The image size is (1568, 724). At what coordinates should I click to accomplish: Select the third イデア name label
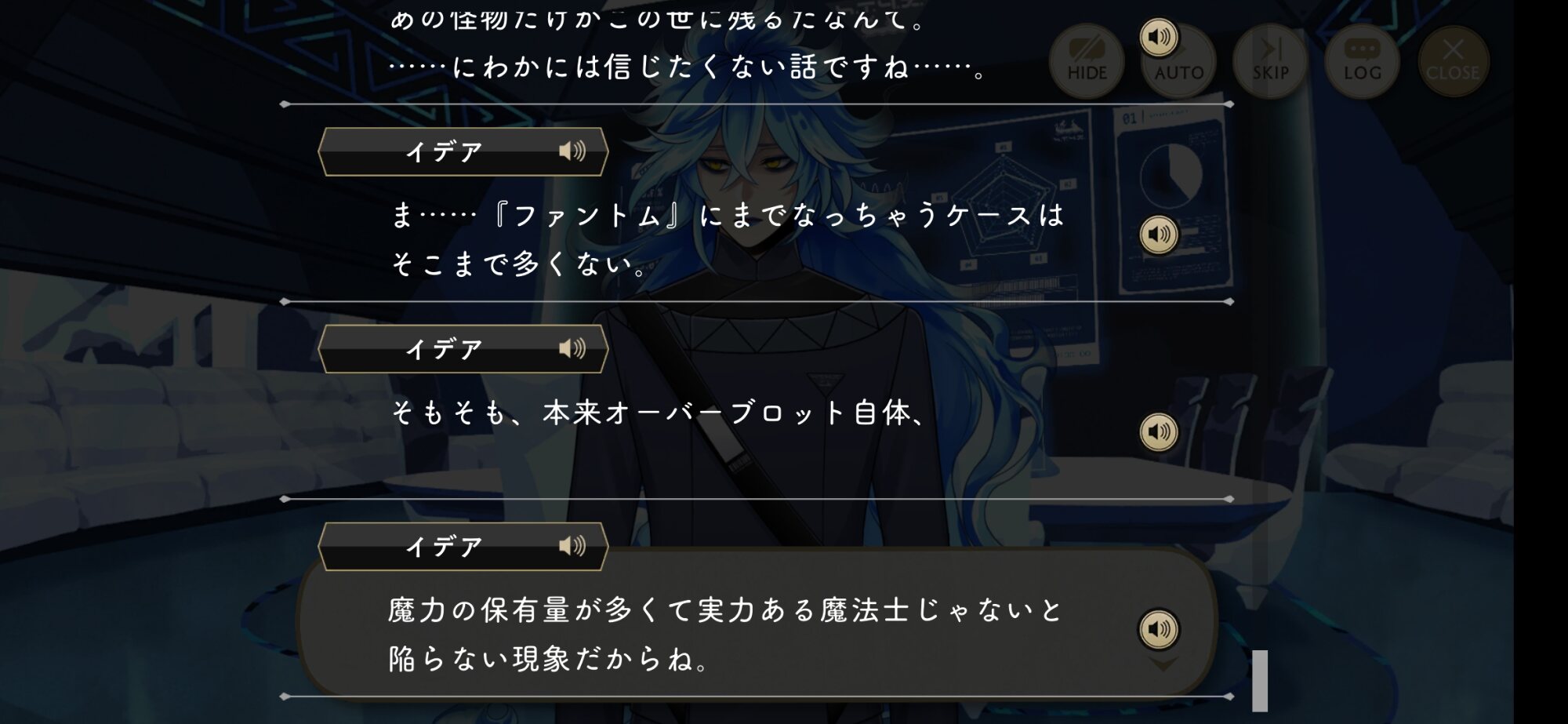click(444, 547)
